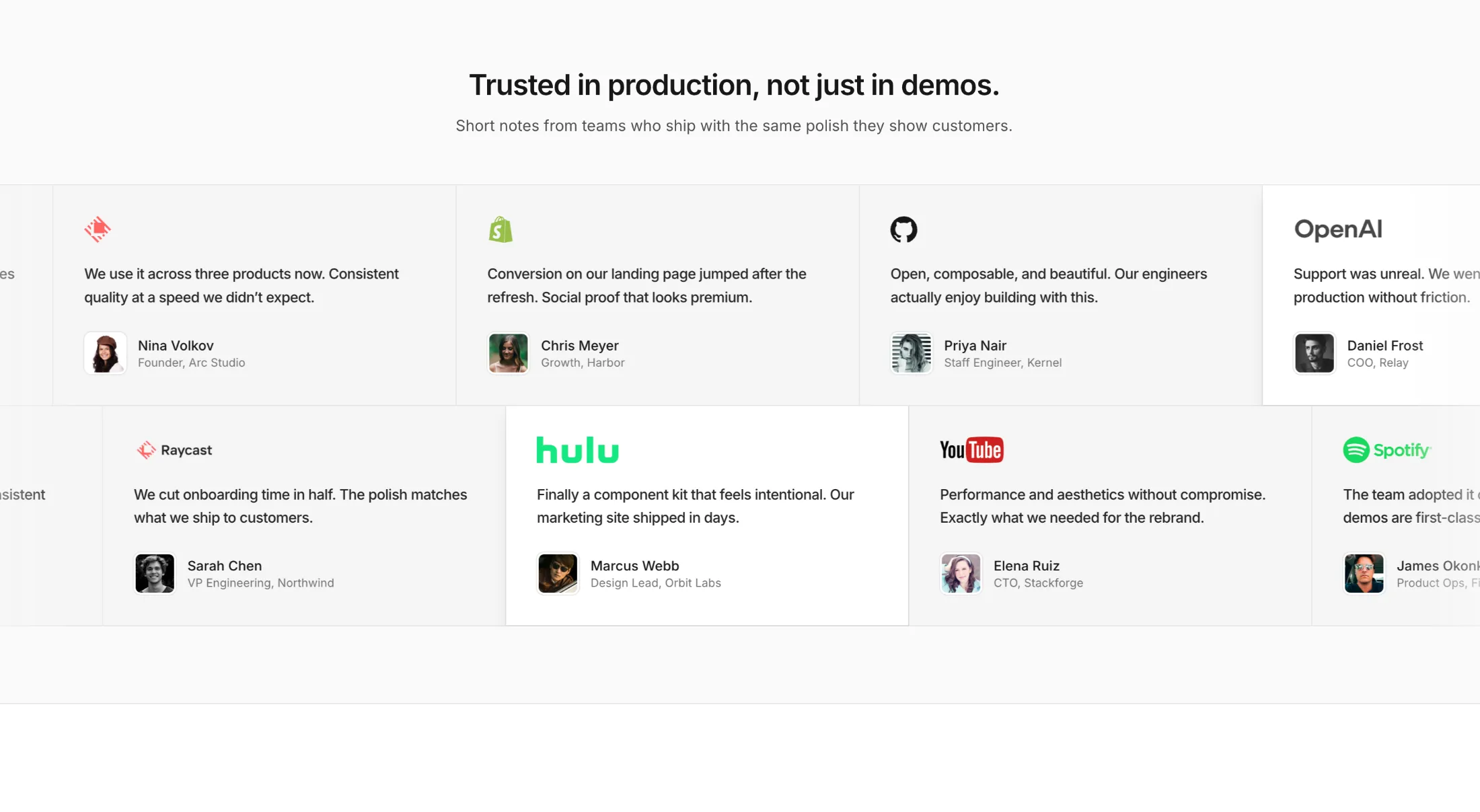1480x812 pixels.
Task: Click Marcus Webb's avatar photo
Action: click(558, 573)
